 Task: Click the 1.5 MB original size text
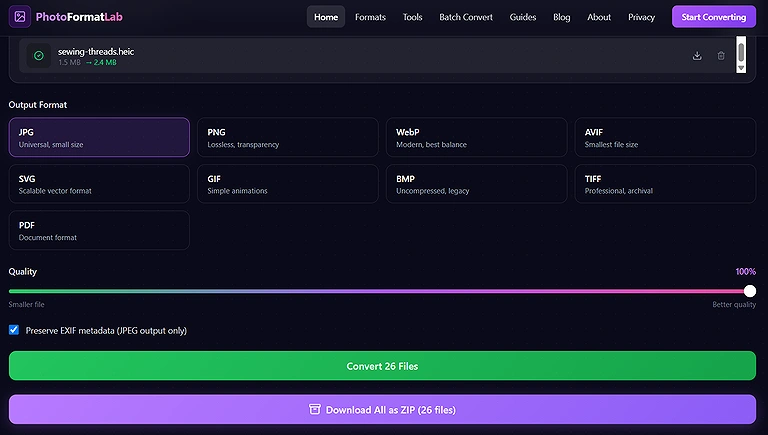pyautogui.click(x=69, y=62)
